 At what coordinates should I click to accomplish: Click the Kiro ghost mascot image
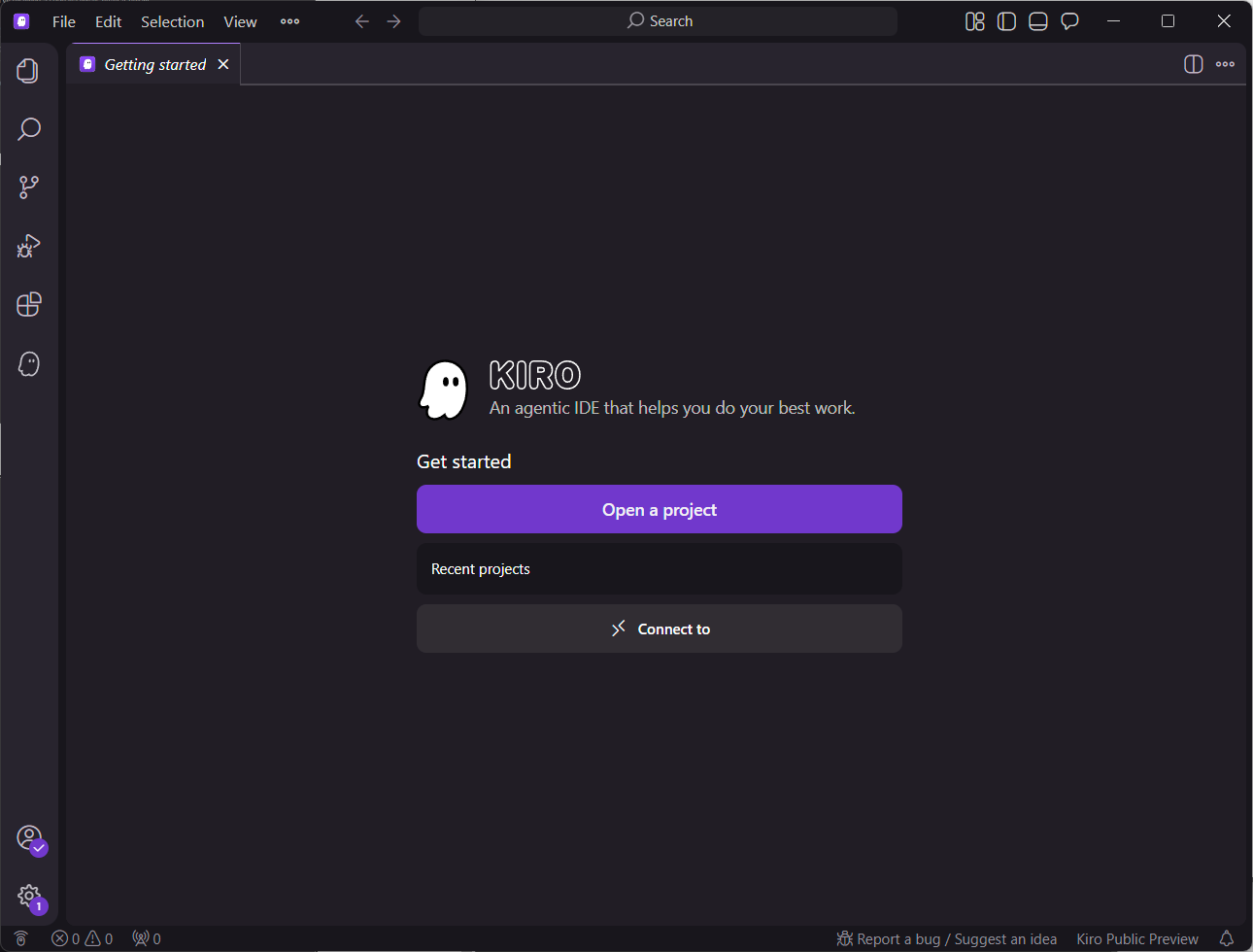(x=444, y=390)
